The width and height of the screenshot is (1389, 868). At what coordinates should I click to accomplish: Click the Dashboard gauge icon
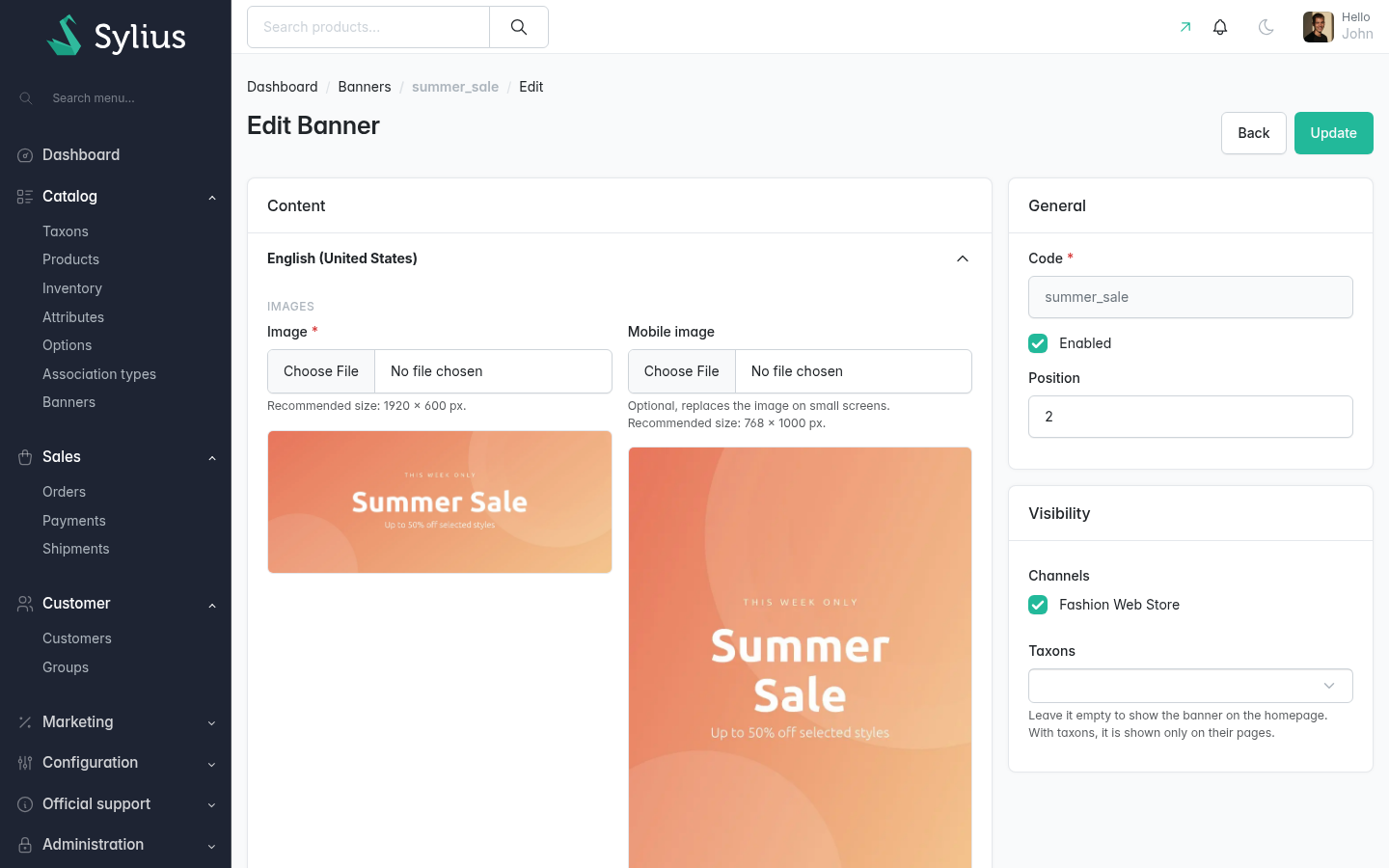[x=25, y=155]
